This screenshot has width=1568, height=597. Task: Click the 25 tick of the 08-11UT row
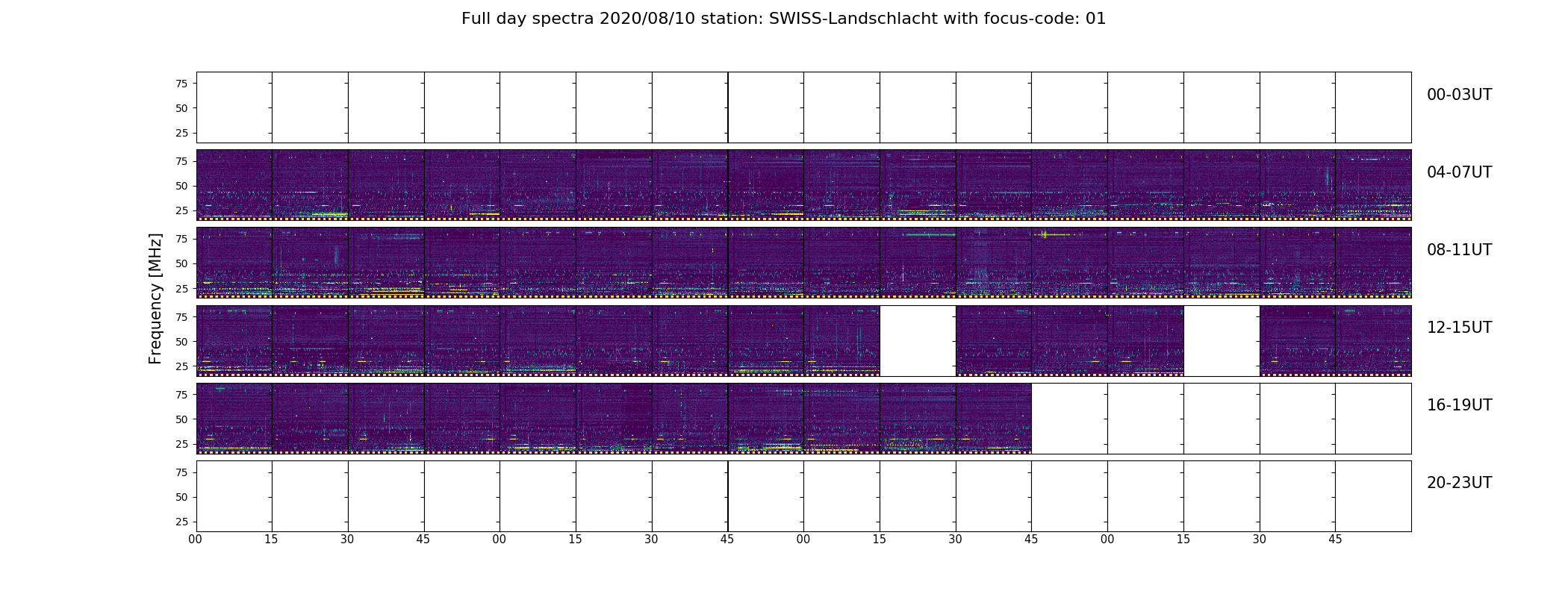[181, 288]
